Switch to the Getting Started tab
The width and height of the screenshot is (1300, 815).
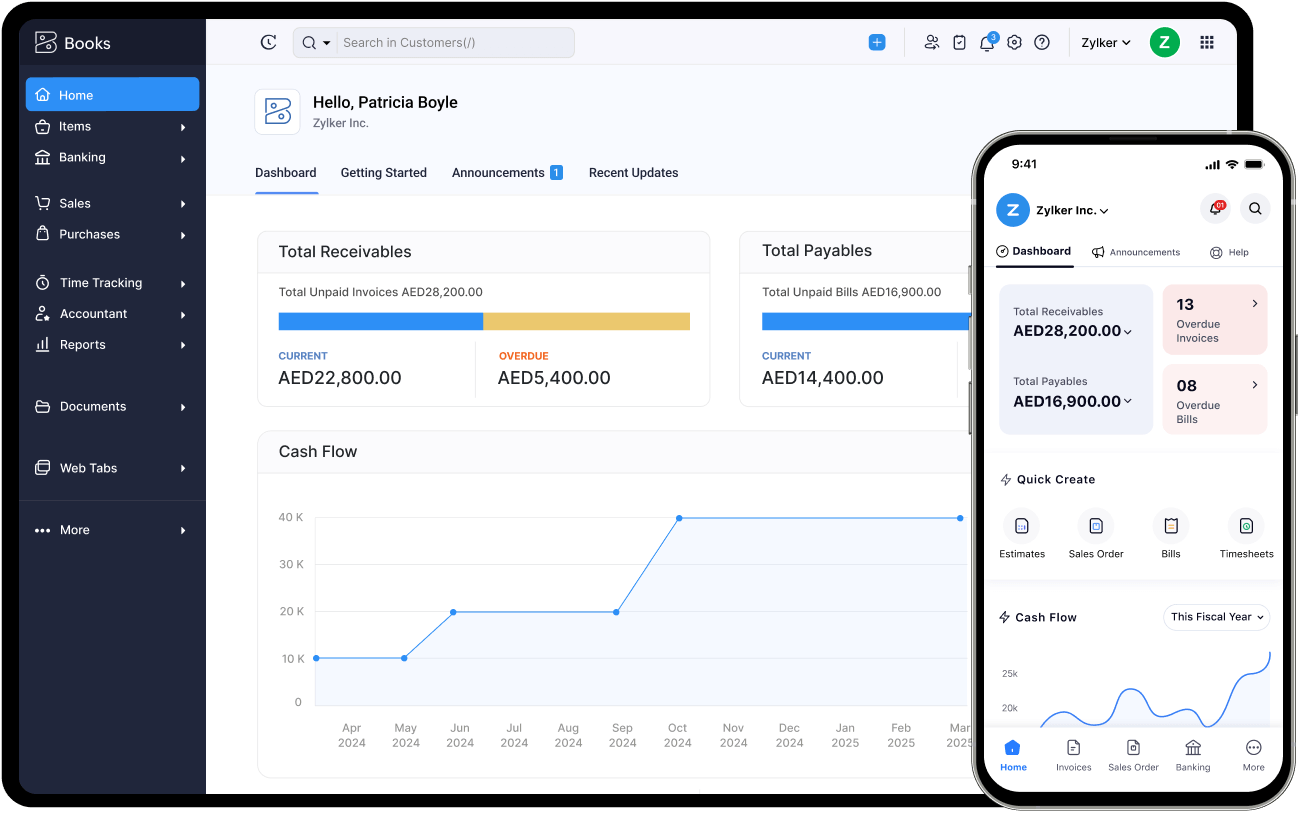(x=384, y=172)
